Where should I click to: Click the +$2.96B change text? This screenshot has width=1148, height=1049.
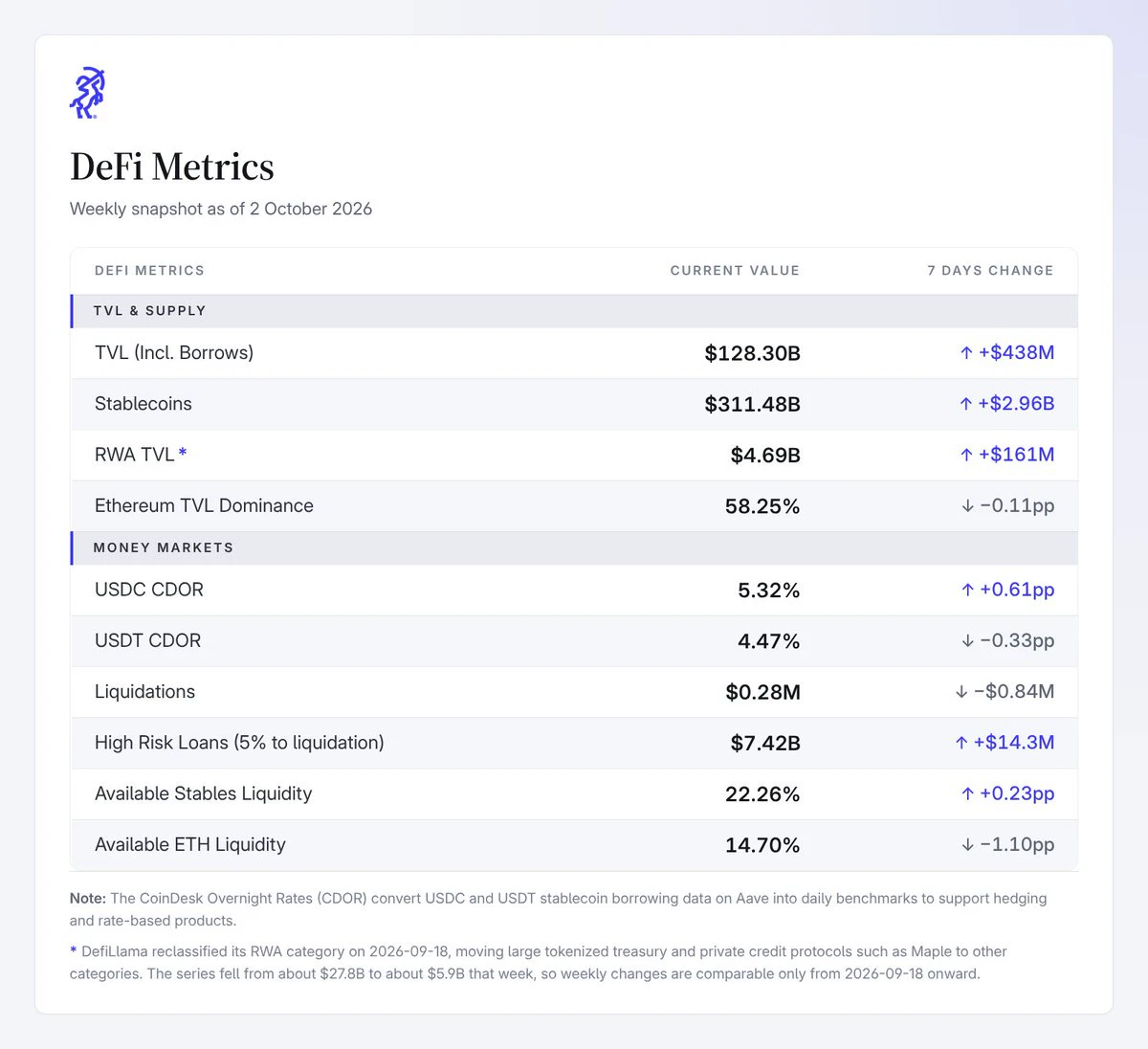pos(1016,403)
